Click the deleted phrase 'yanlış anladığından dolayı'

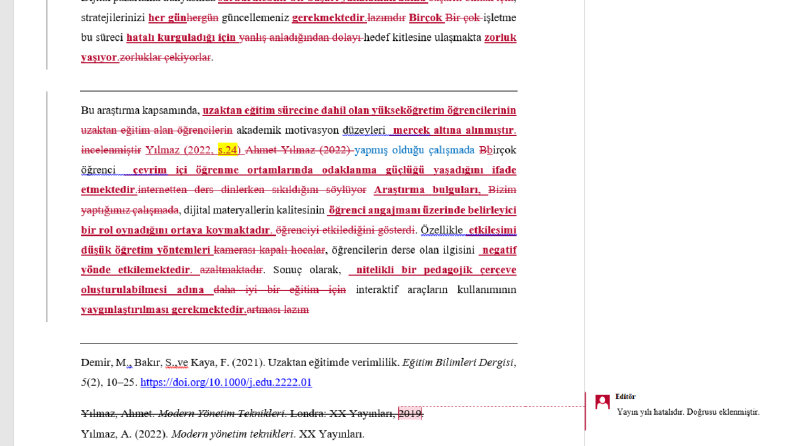click(300, 37)
